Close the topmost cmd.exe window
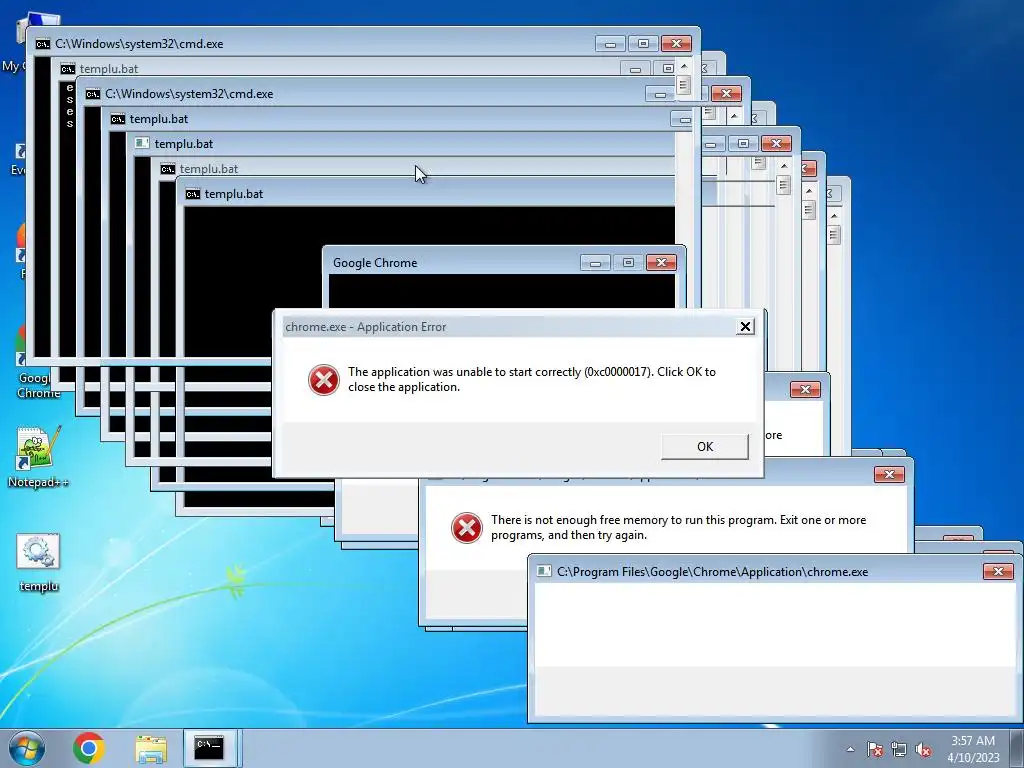This screenshot has height=768, width=1024. point(676,44)
